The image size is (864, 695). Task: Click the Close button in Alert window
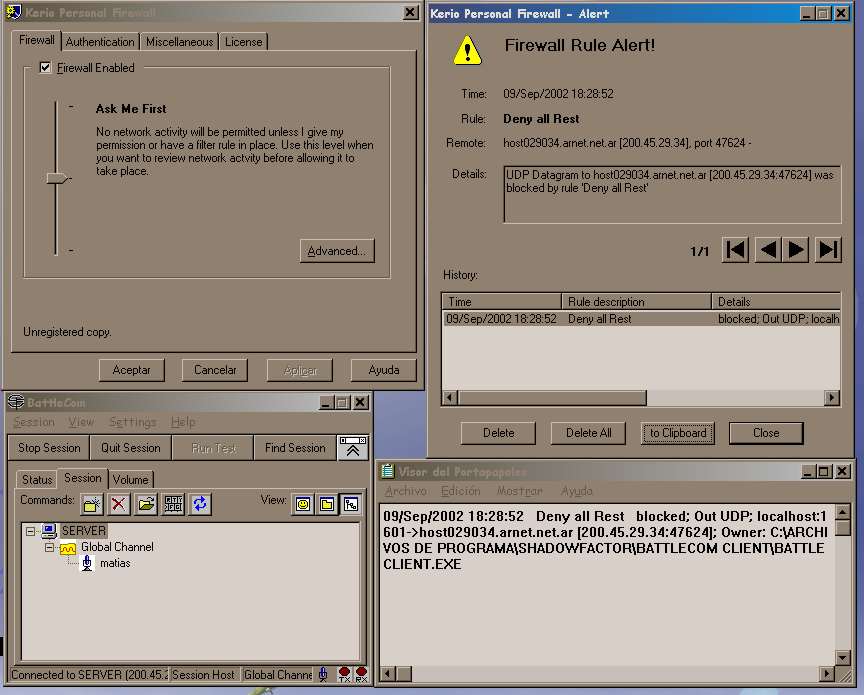coord(766,433)
